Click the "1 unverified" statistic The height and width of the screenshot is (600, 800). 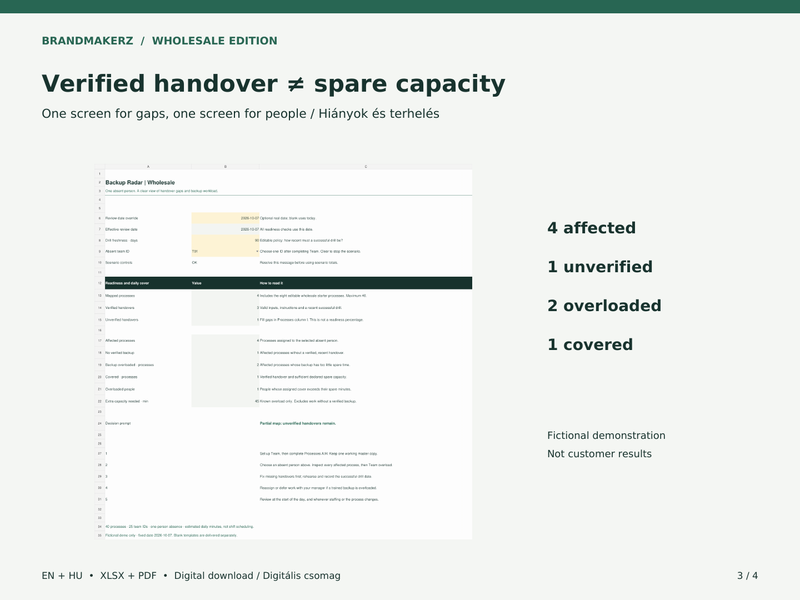[600, 266]
